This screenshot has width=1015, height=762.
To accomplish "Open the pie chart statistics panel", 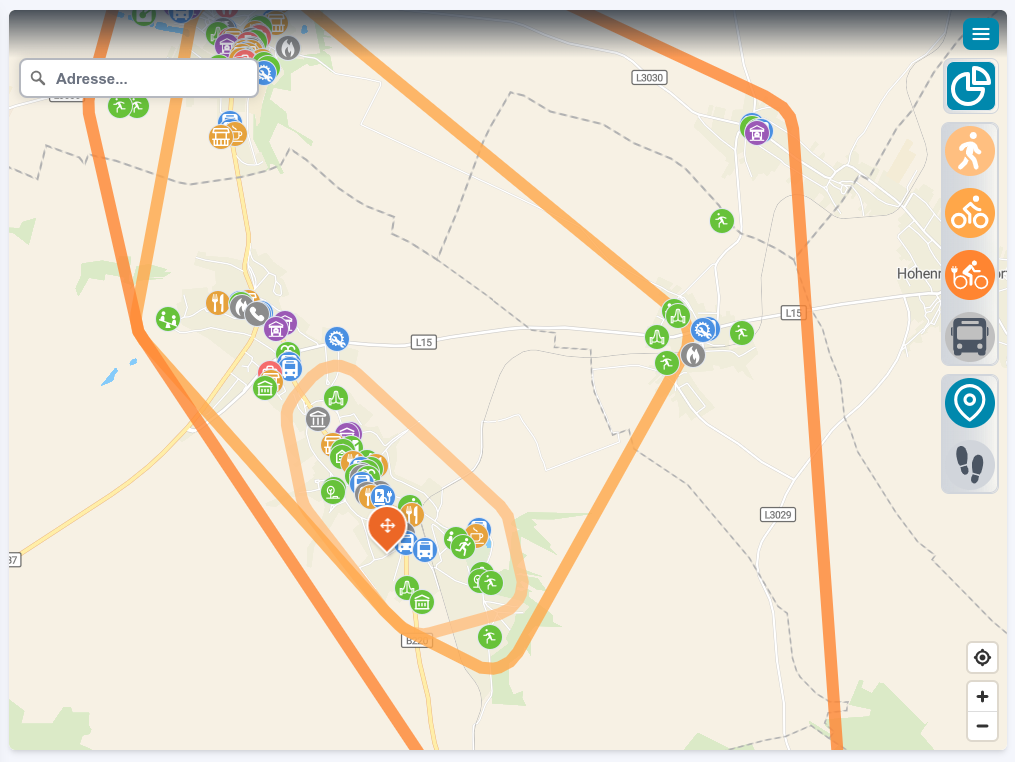I will tap(969, 86).
